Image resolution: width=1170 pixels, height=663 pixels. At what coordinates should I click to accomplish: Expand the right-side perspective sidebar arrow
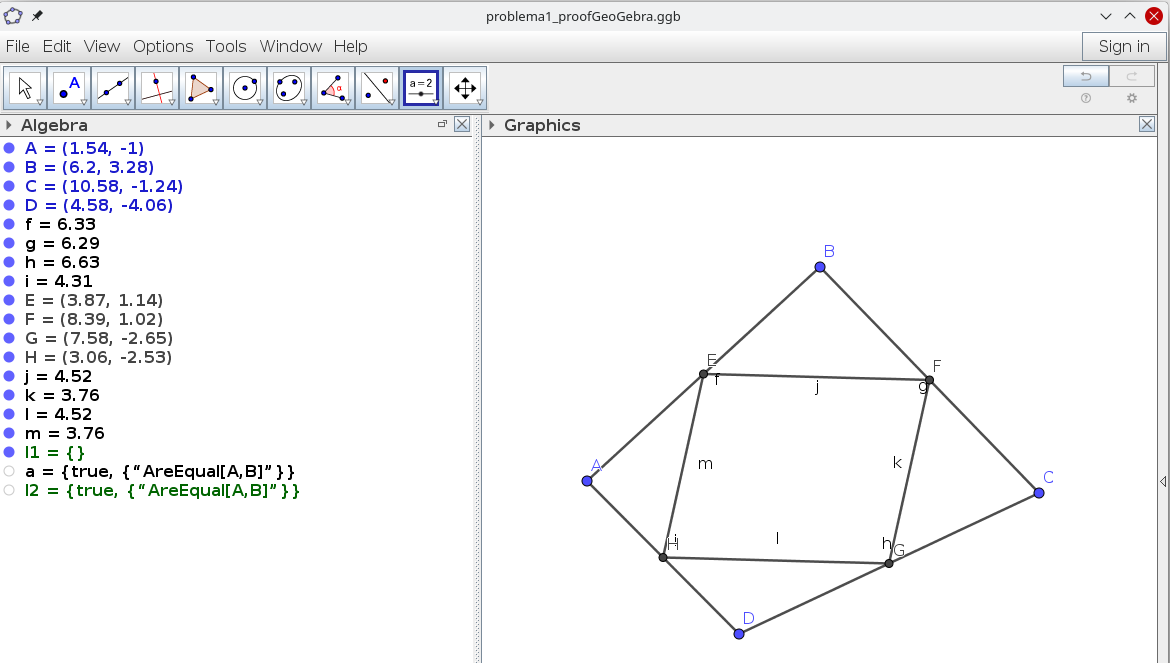pyautogui.click(x=1163, y=482)
